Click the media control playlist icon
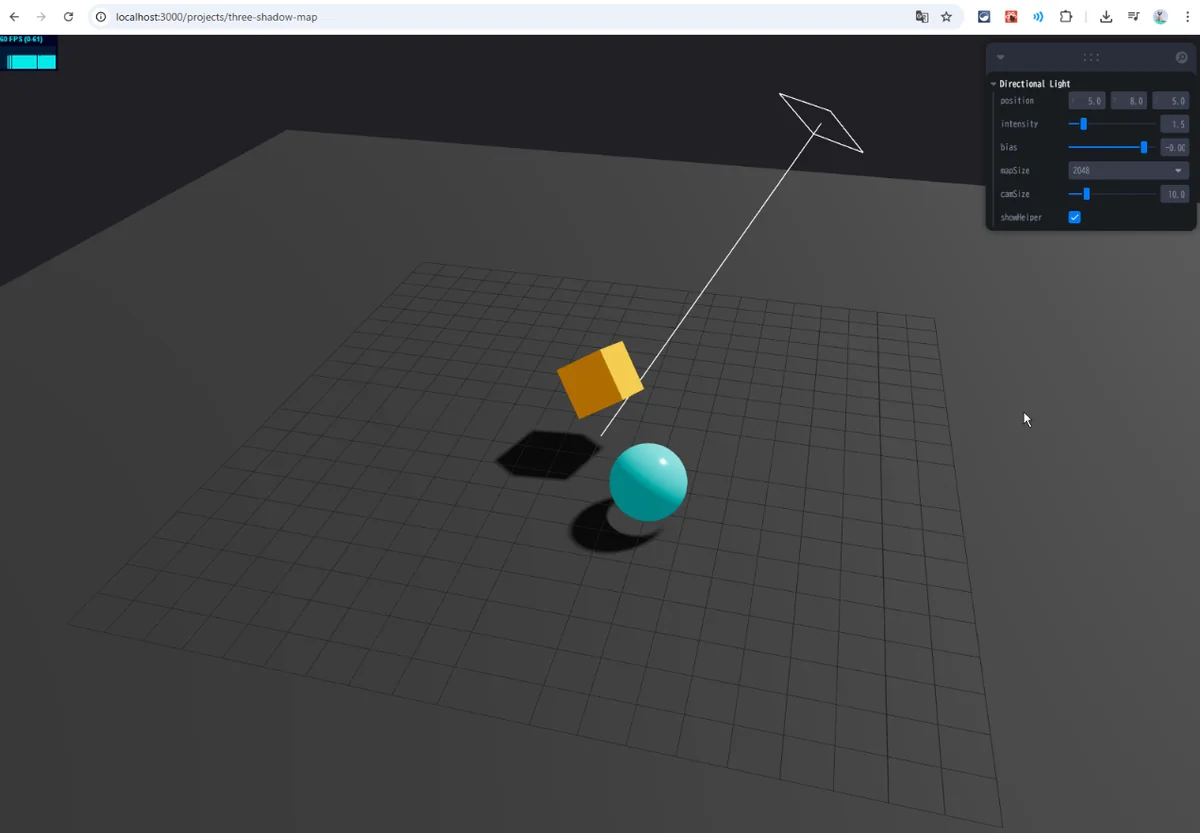Image resolution: width=1200 pixels, height=833 pixels. (x=1133, y=17)
